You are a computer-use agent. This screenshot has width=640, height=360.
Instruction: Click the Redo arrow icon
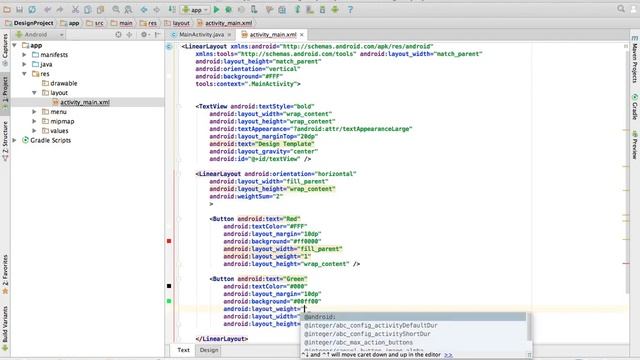(x=60, y=9)
